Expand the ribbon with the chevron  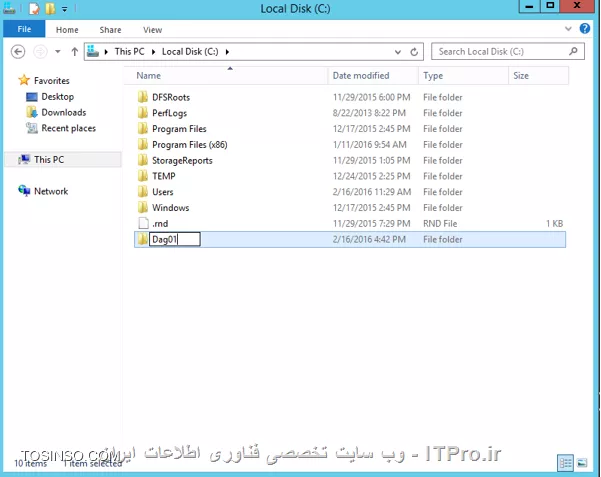(x=568, y=29)
